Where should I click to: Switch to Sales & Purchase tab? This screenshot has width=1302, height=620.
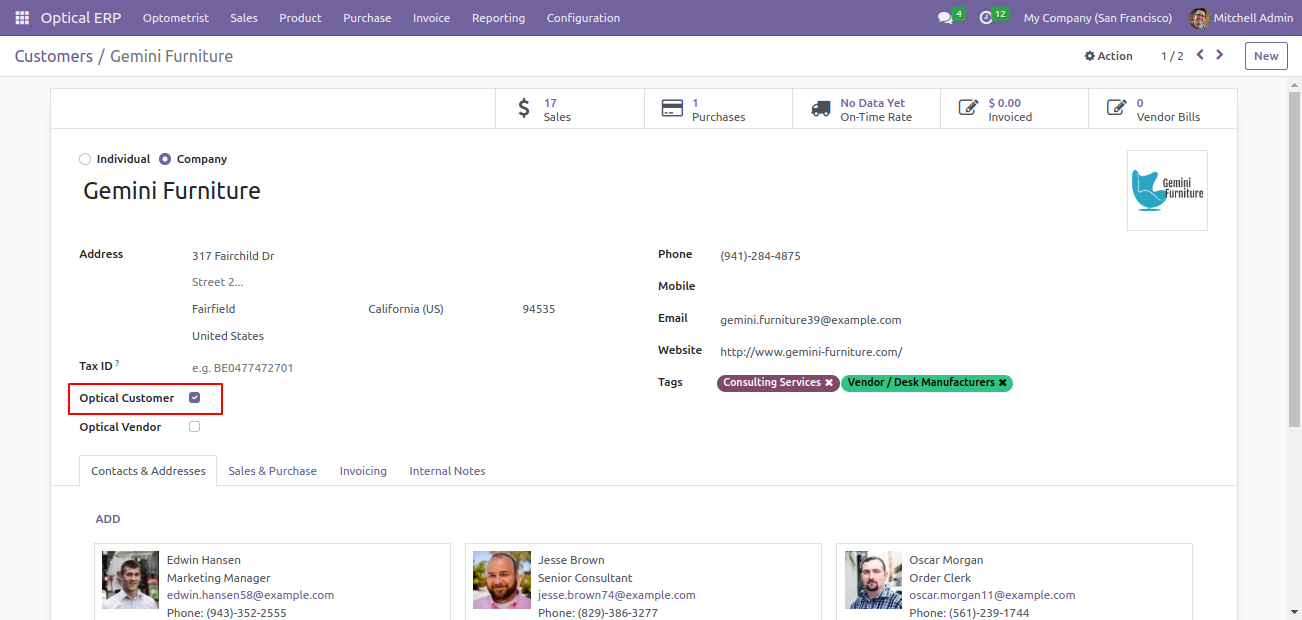pos(272,471)
